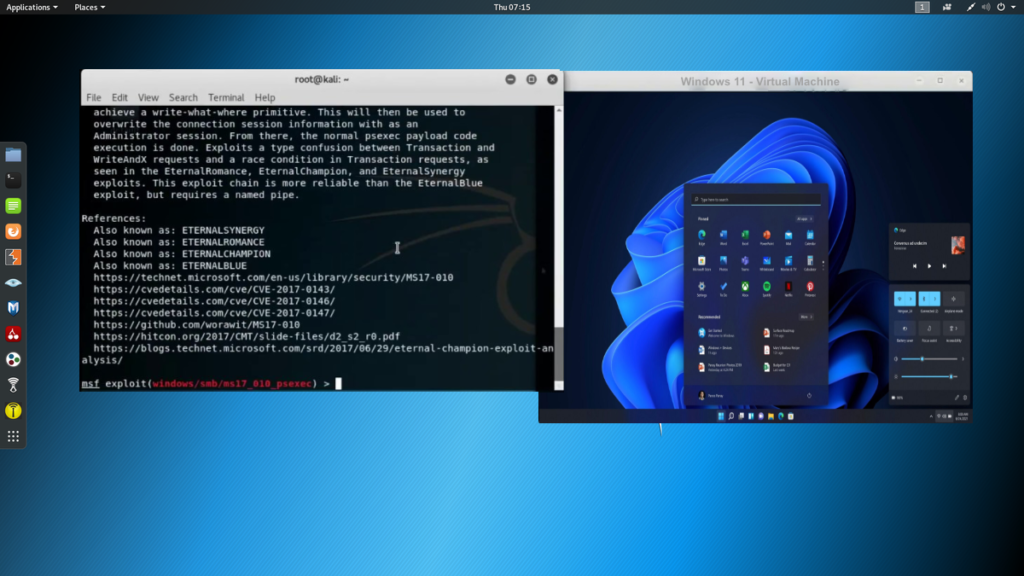This screenshot has height=576, width=1024.
Task: Toggle Airplane mode quick setting tile
Action: click(x=954, y=299)
